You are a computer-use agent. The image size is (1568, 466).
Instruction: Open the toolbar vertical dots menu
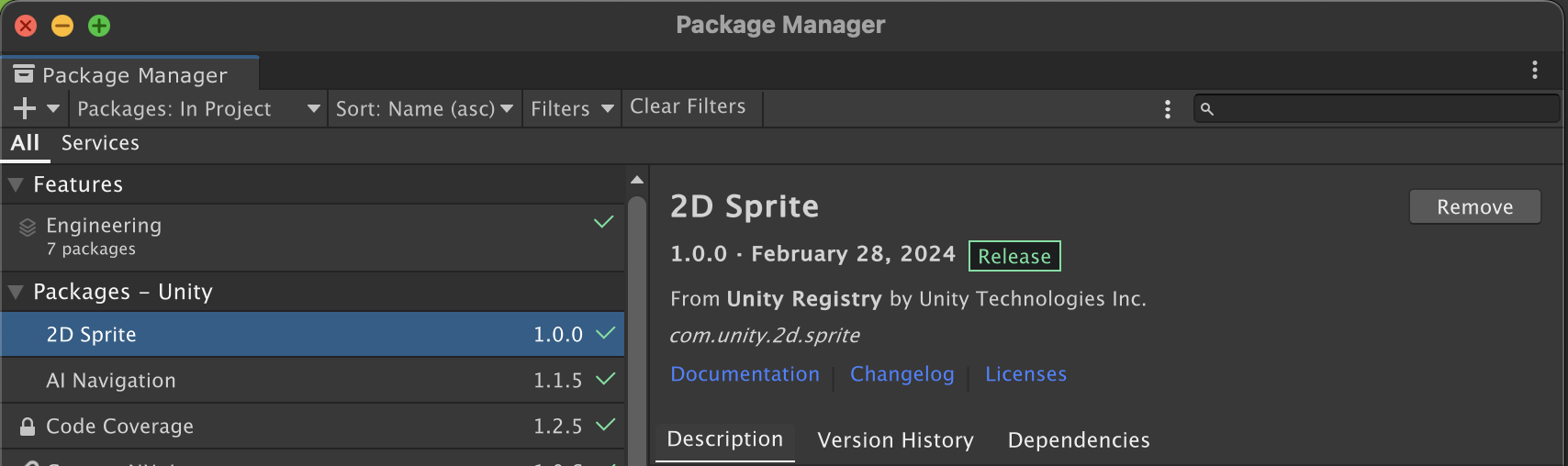pyautogui.click(x=1167, y=109)
